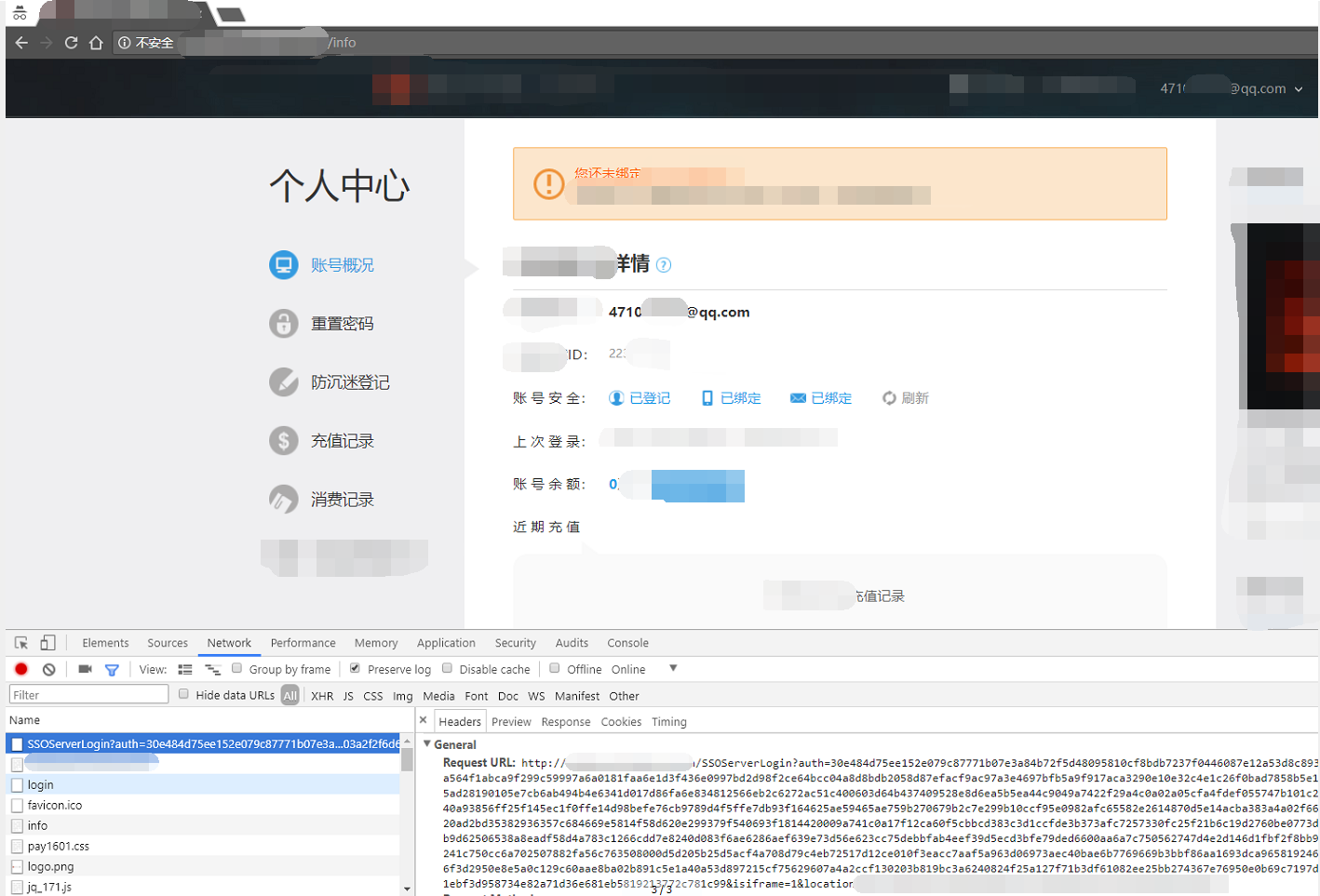Click the site security info icon
Image resolution: width=1320 pixels, height=896 pixels.
(x=124, y=43)
